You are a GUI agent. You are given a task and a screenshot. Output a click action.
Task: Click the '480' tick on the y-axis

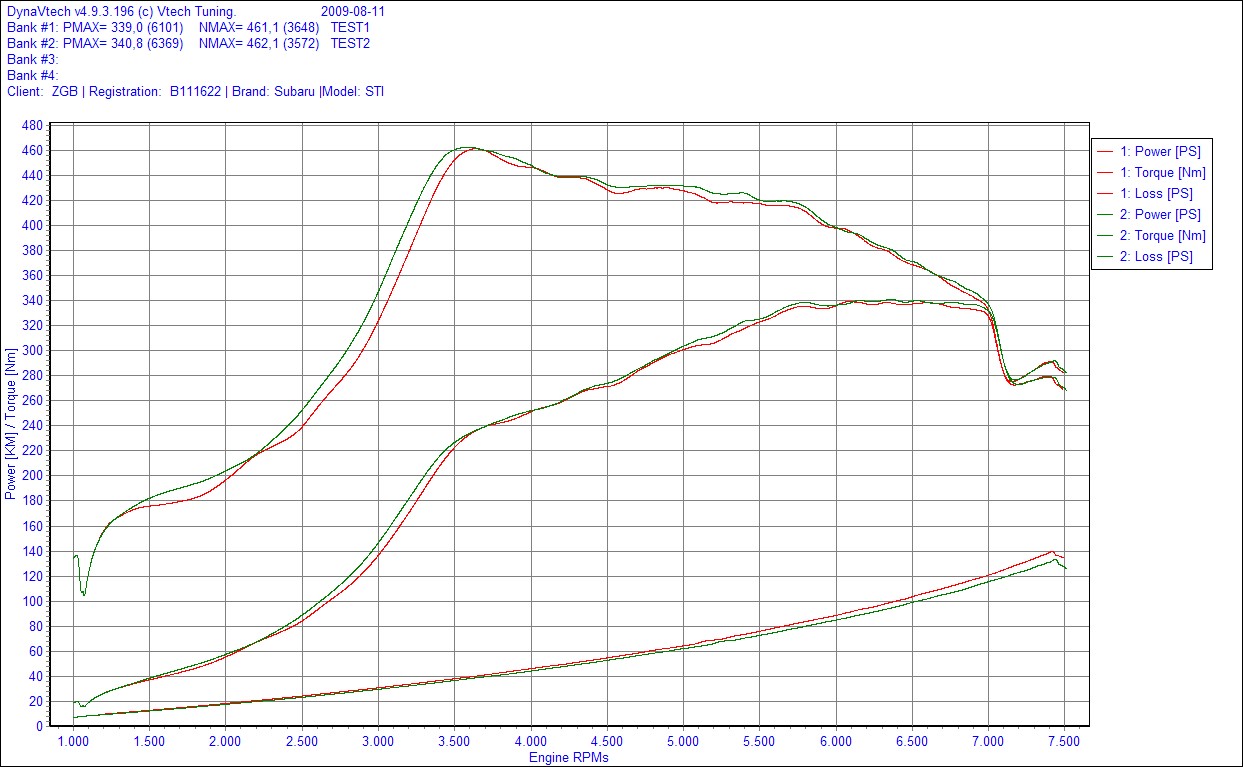click(31, 126)
